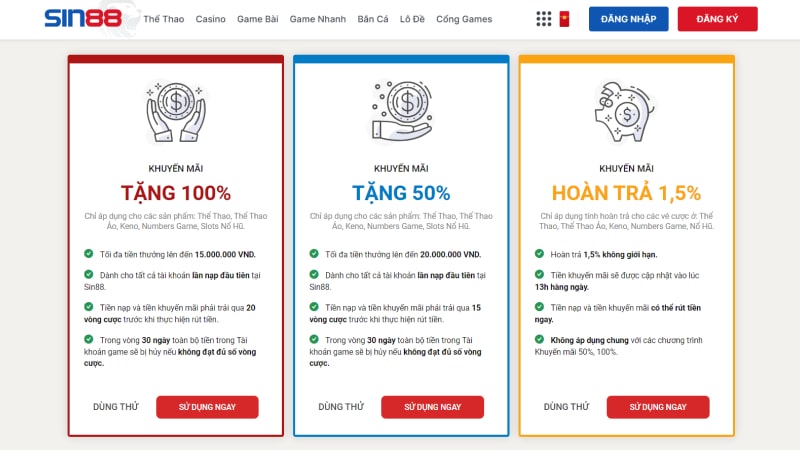This screenshot has height=450, width=800.
Task: Open the Cổng Games menu item
Action: (x=464, y=19)
